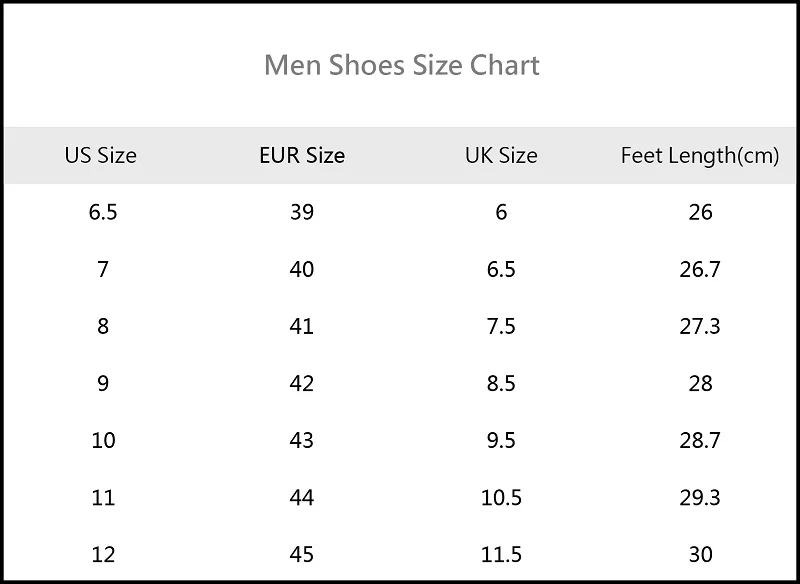Click the UK Size column header
800x584 pixels.
click(x=501, y=156)
